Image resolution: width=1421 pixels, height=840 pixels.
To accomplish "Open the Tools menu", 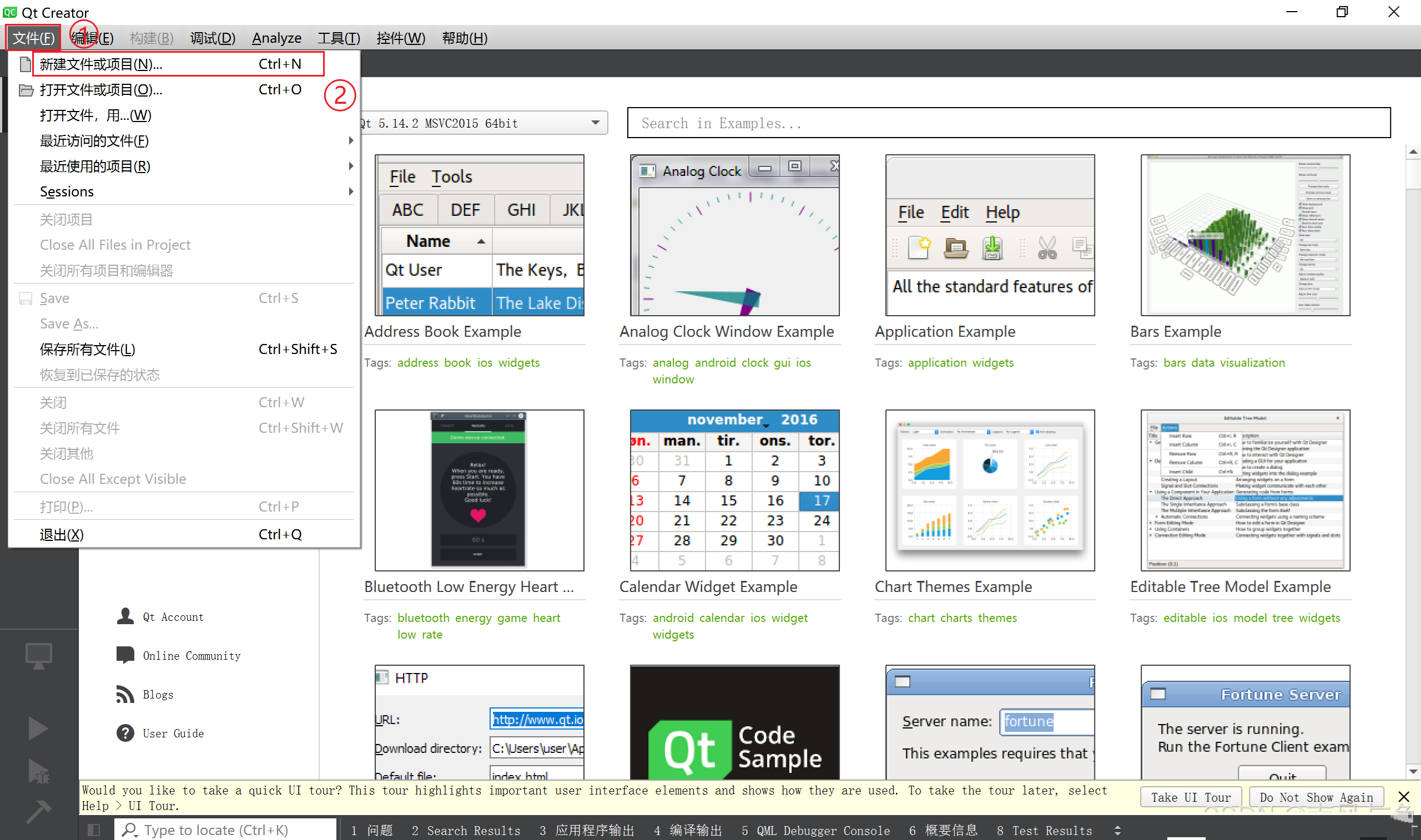I will tap(339, 38).
